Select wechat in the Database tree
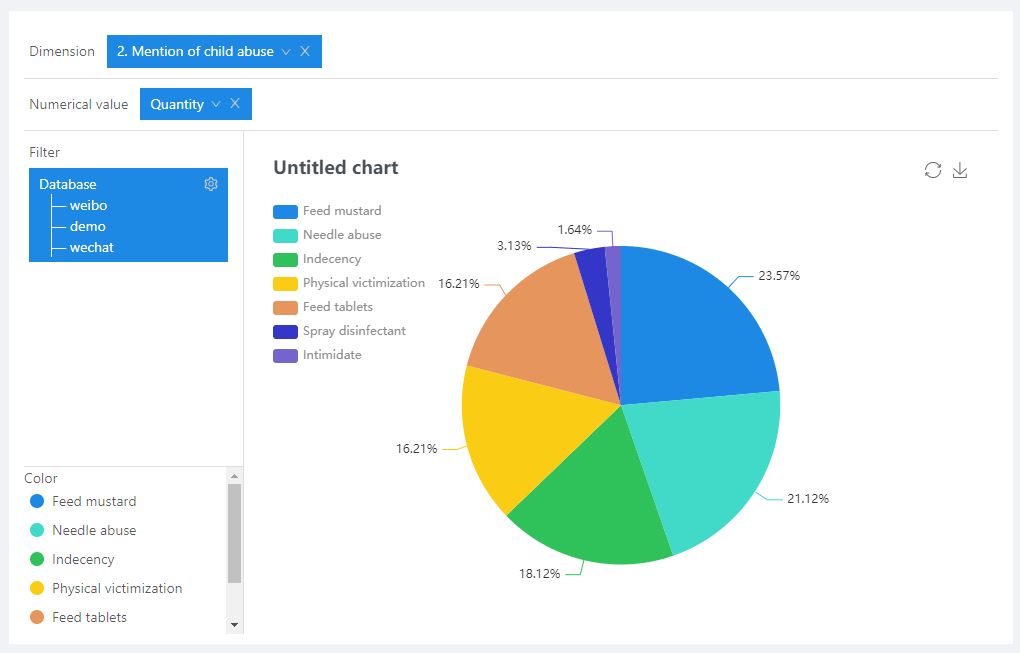Viewport: 1020px width, 653px height. click(91, 247)
